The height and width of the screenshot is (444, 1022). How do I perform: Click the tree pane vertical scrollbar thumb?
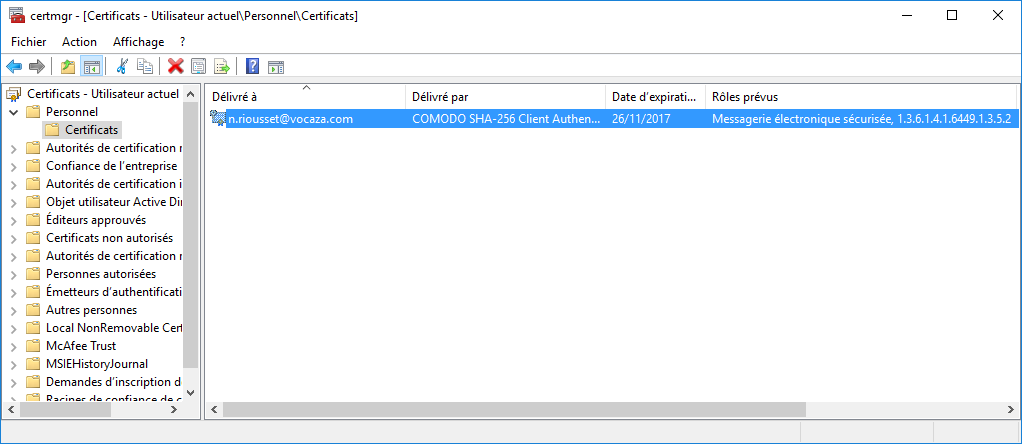pos(190,235)
